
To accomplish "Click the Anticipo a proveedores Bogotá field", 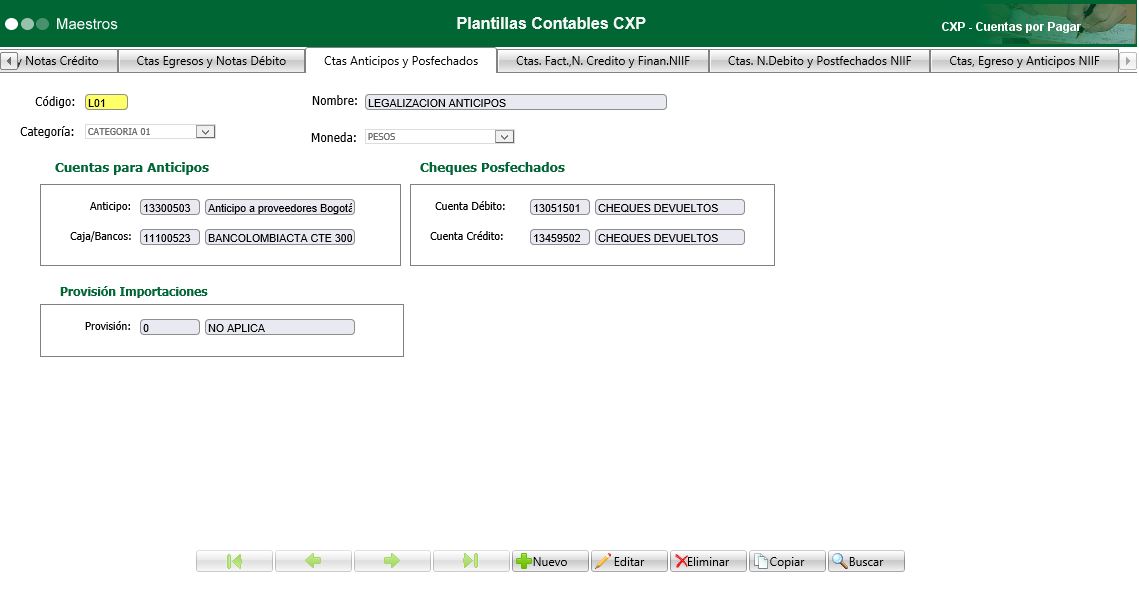I will (x=280, y=208).
